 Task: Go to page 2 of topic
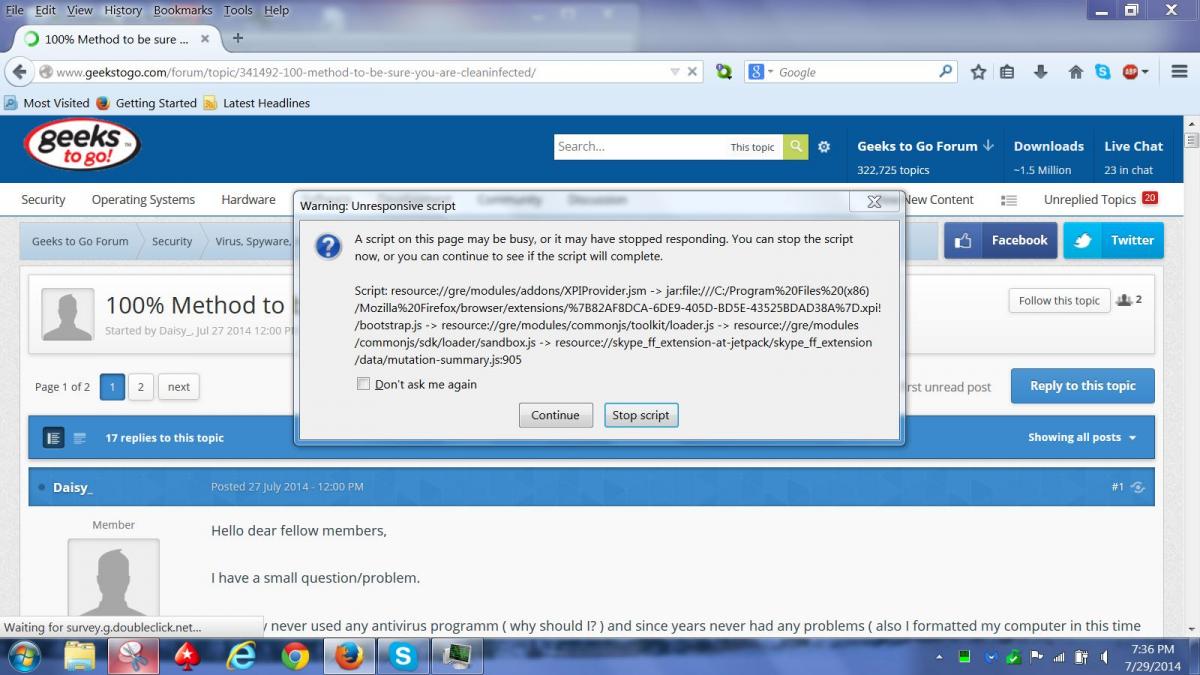coord(141,387)
